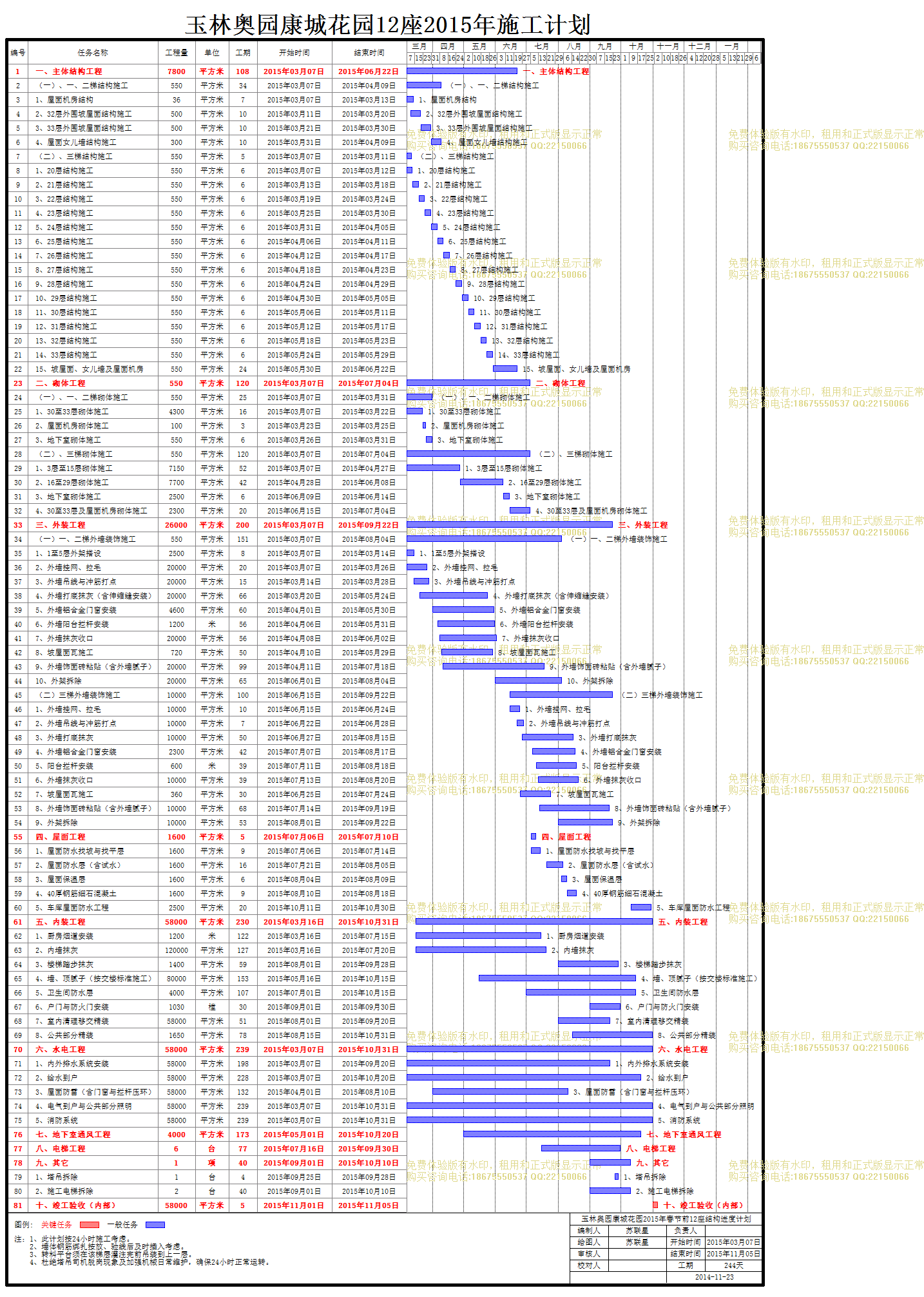
Task: Click the 工程量 column header
Action: click(x=177, y=53)
